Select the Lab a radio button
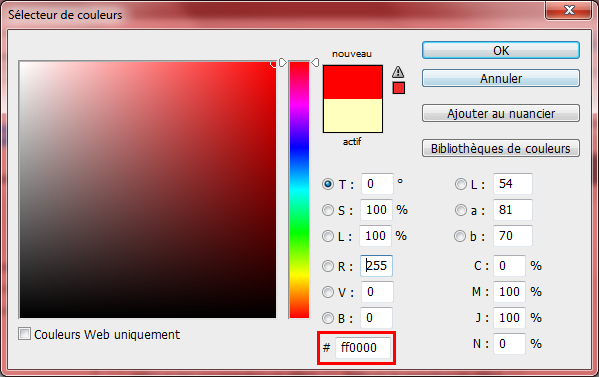 pyautogui.click(x=461, y=210)
